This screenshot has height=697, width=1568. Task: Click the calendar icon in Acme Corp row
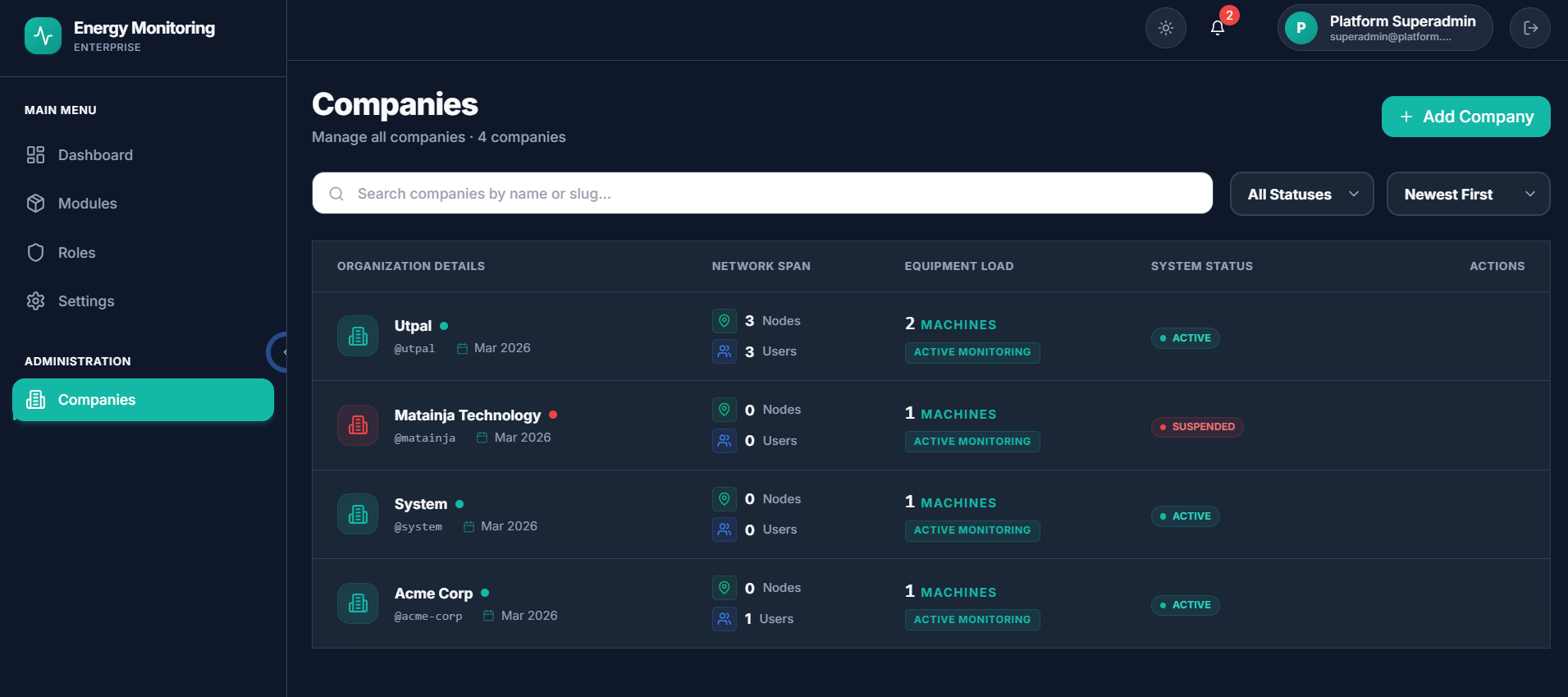coord(489,616)
